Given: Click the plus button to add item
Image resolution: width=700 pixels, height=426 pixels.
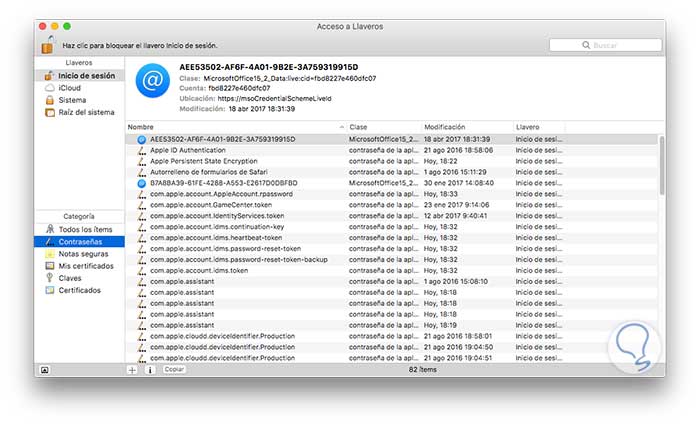Looking at the screenshot, I should 132,370.
